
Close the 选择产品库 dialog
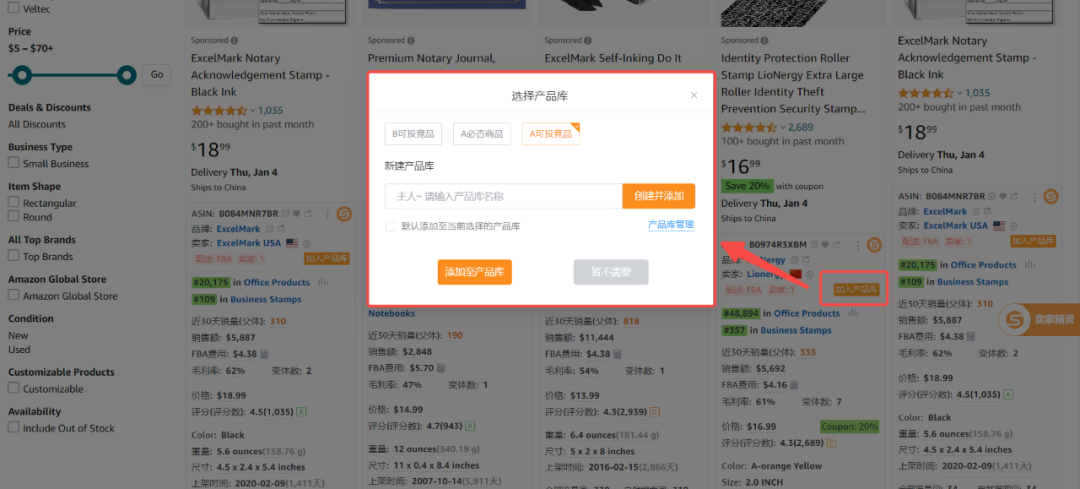(x=694, y=95)
